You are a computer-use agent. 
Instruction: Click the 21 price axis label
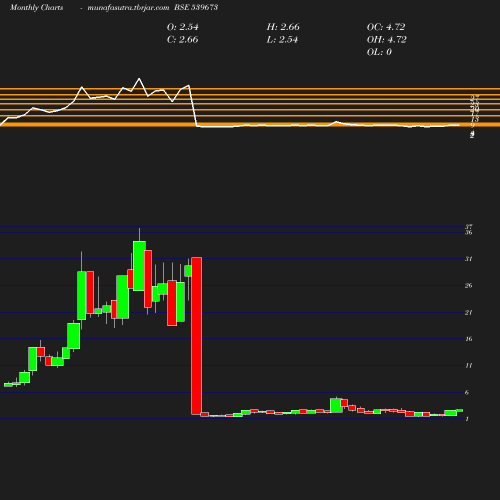point(469,312)
